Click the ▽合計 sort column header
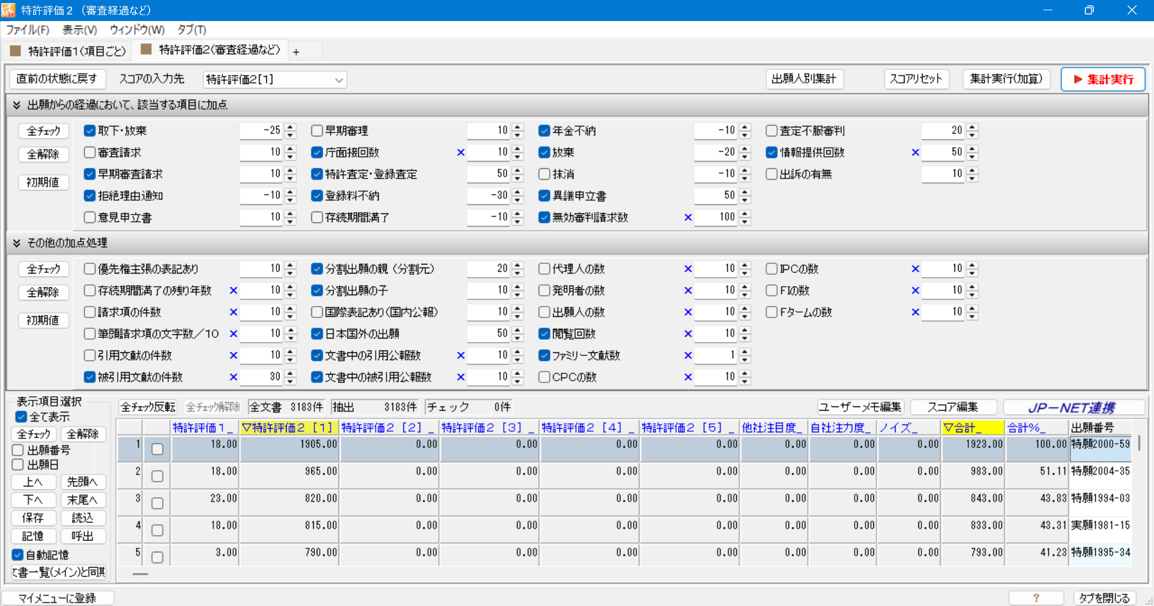Screen dimensions: 1154x606 coord(972,427)
